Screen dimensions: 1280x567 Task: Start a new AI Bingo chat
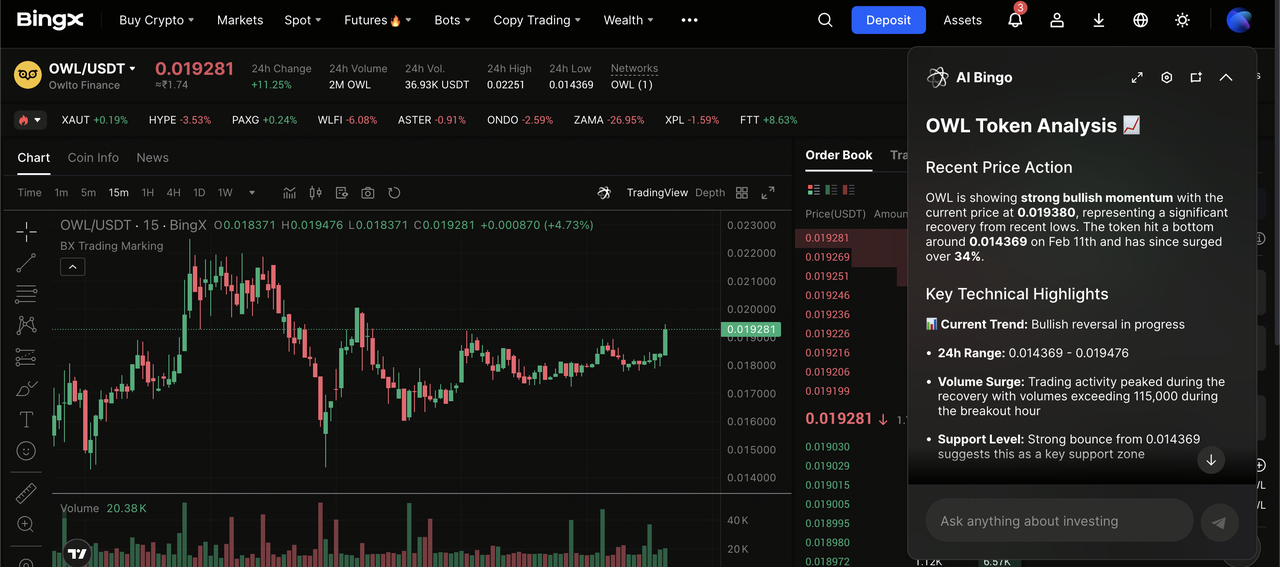1196,78
